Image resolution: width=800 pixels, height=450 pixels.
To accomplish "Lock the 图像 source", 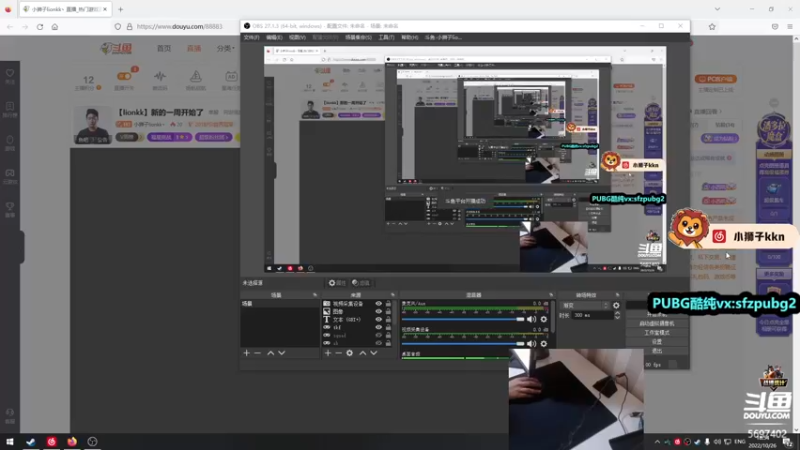I will (x=388, y=311).
